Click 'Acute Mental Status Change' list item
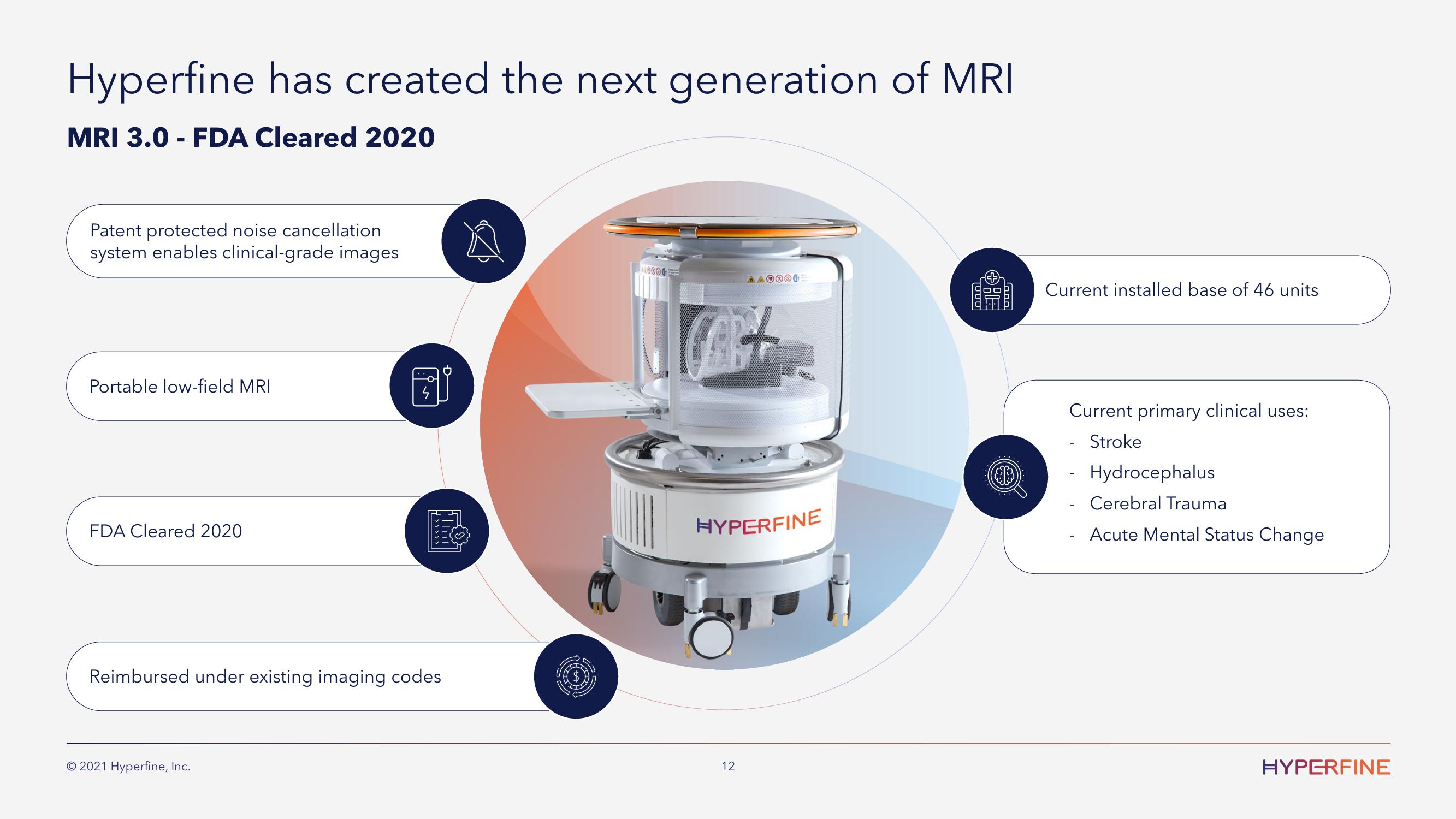 point(1207,535)
